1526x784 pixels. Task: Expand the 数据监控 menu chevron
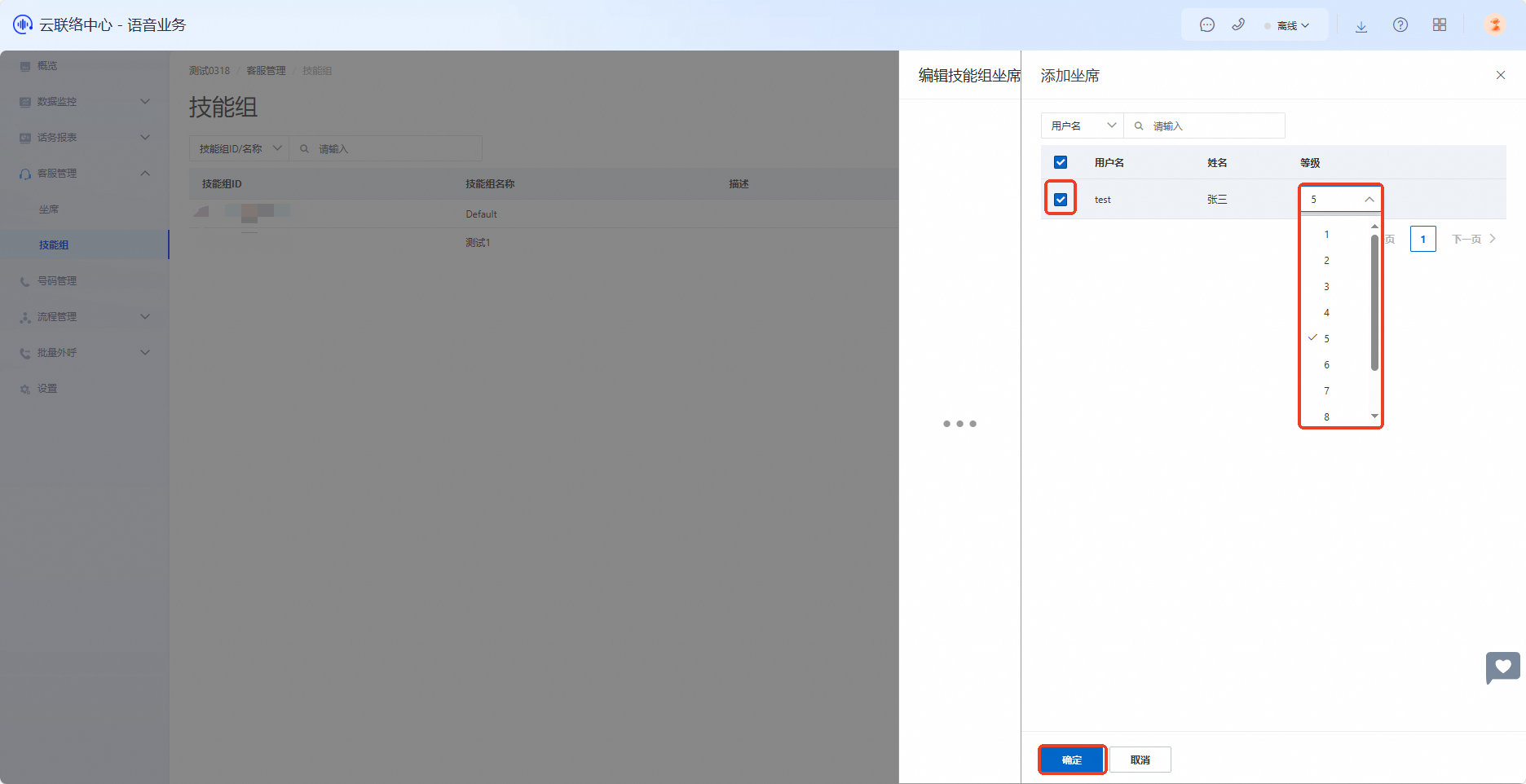click(145, 102)
